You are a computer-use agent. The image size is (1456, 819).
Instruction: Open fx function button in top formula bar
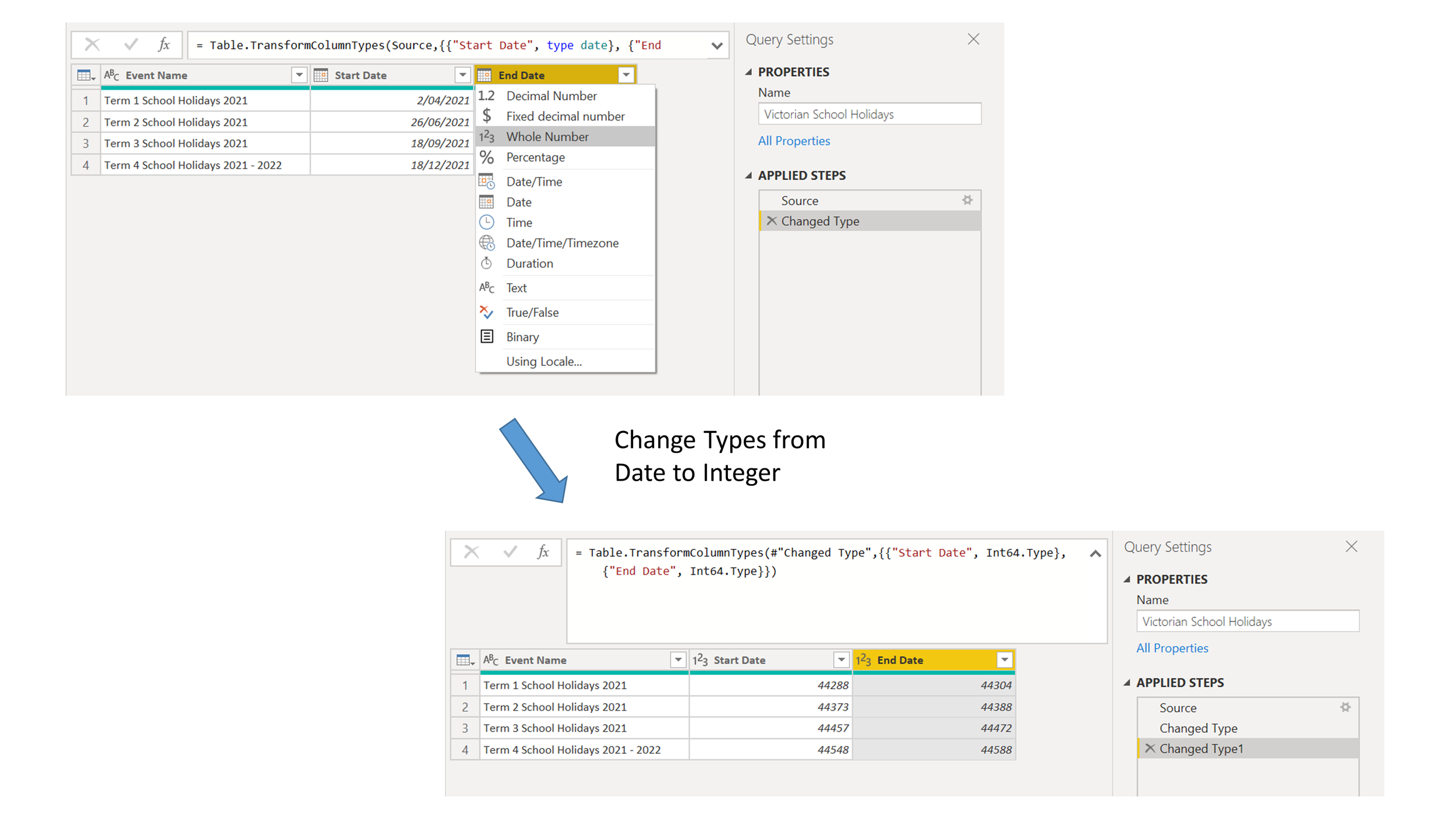164,44
